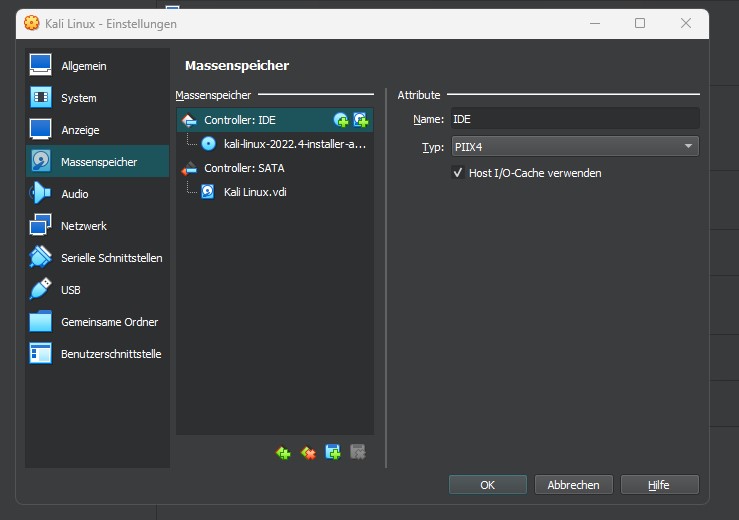Open Benutzerschnittstelle settings page
739x520 pixels.
[98, 354]
